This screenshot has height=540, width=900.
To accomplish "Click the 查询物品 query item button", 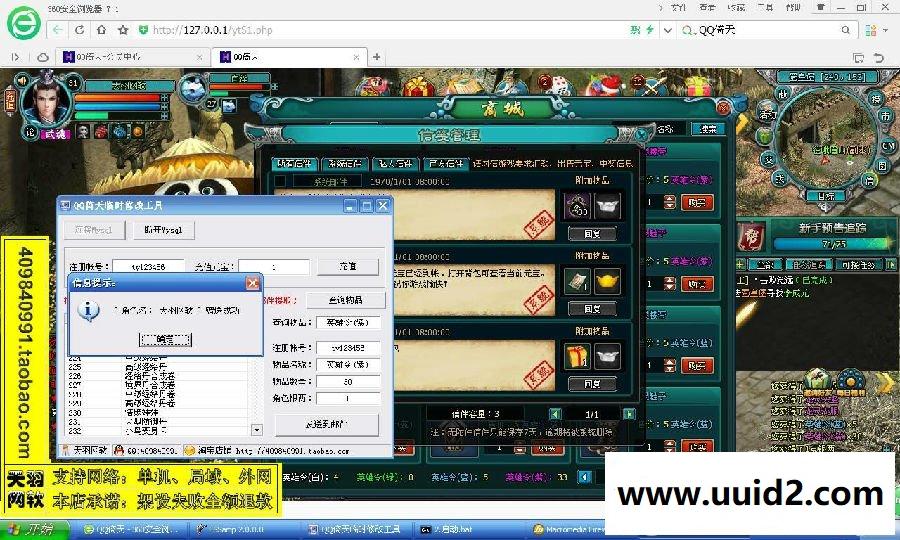I will tap(346, 300).
